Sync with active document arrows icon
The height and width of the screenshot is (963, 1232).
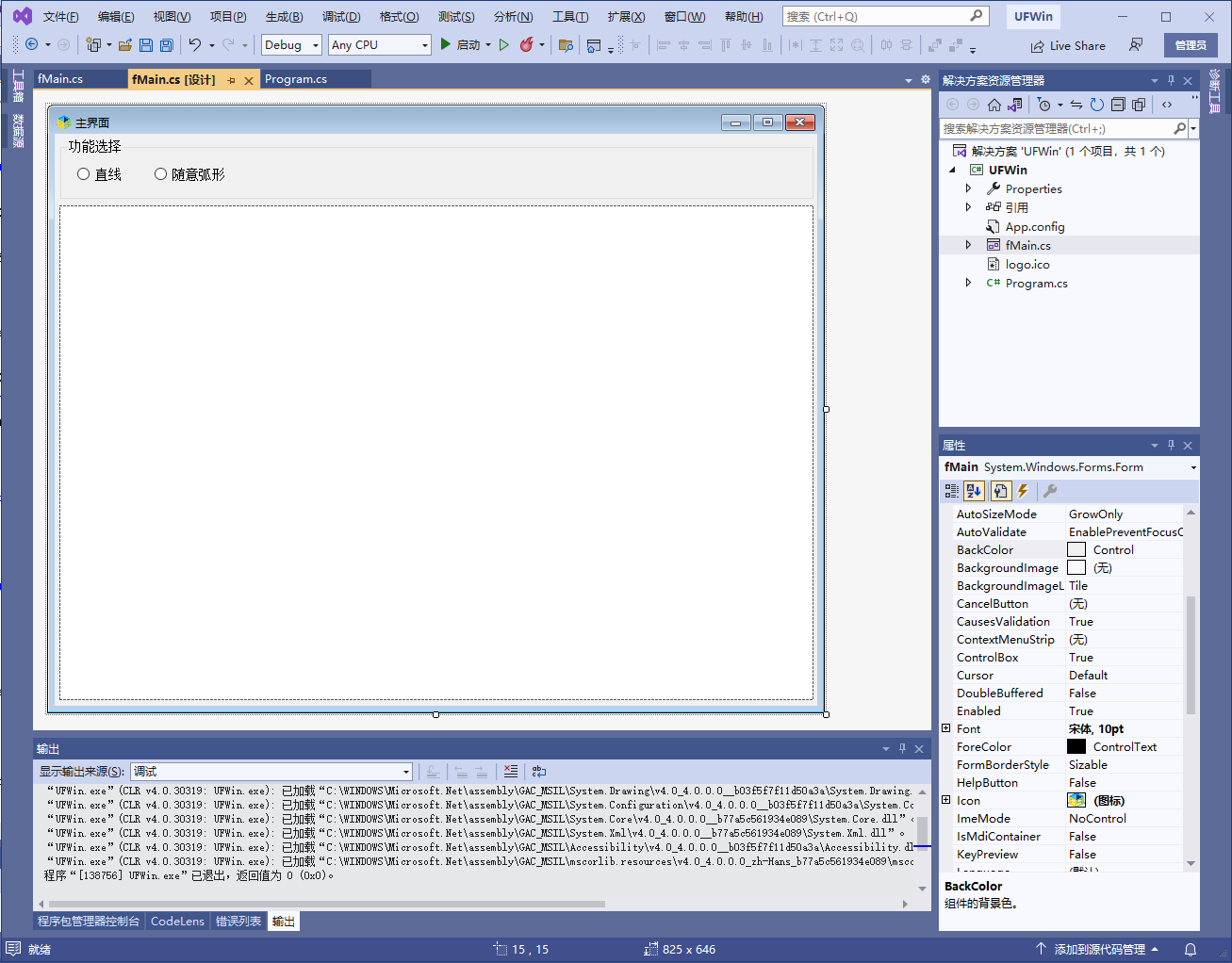(1076, 105)
